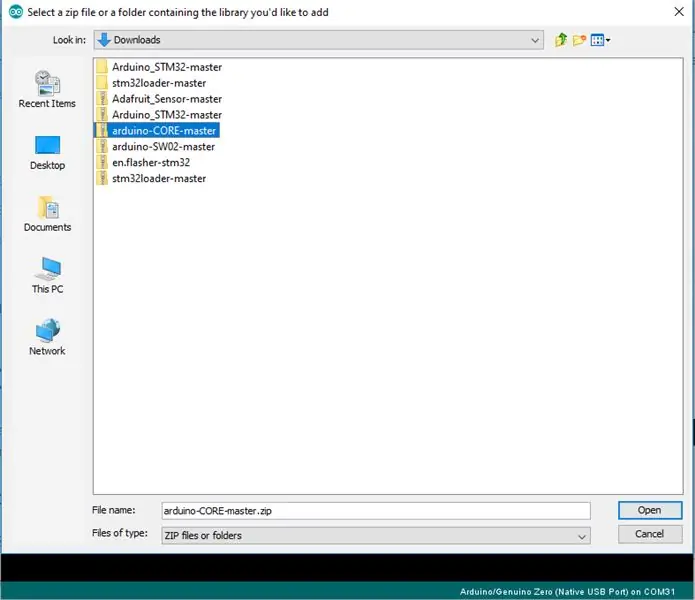Select the Arduino_STM32-master zip icon
Image resolution: width=695 pixels, height=600 pixels.
pyautogui.click(x=102, y=115)
